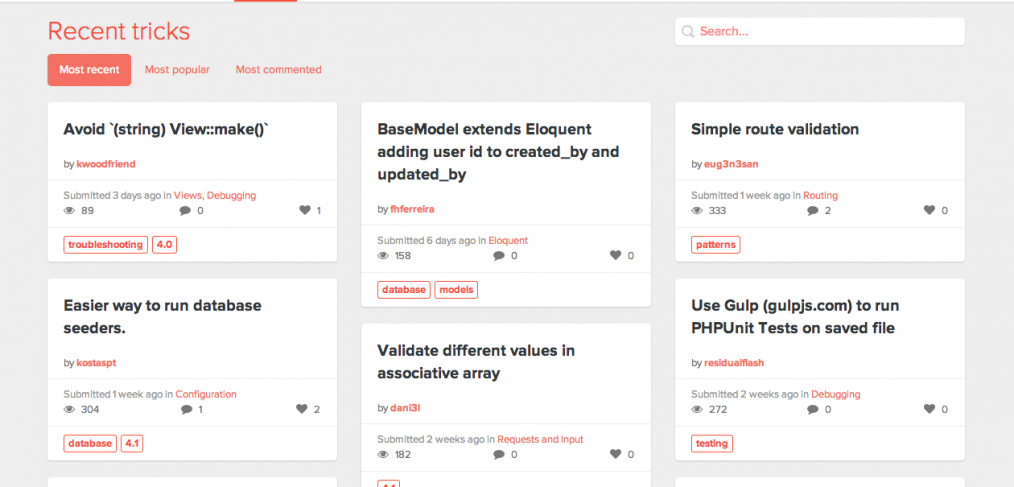Click the 333 view count

coord(717,211)
